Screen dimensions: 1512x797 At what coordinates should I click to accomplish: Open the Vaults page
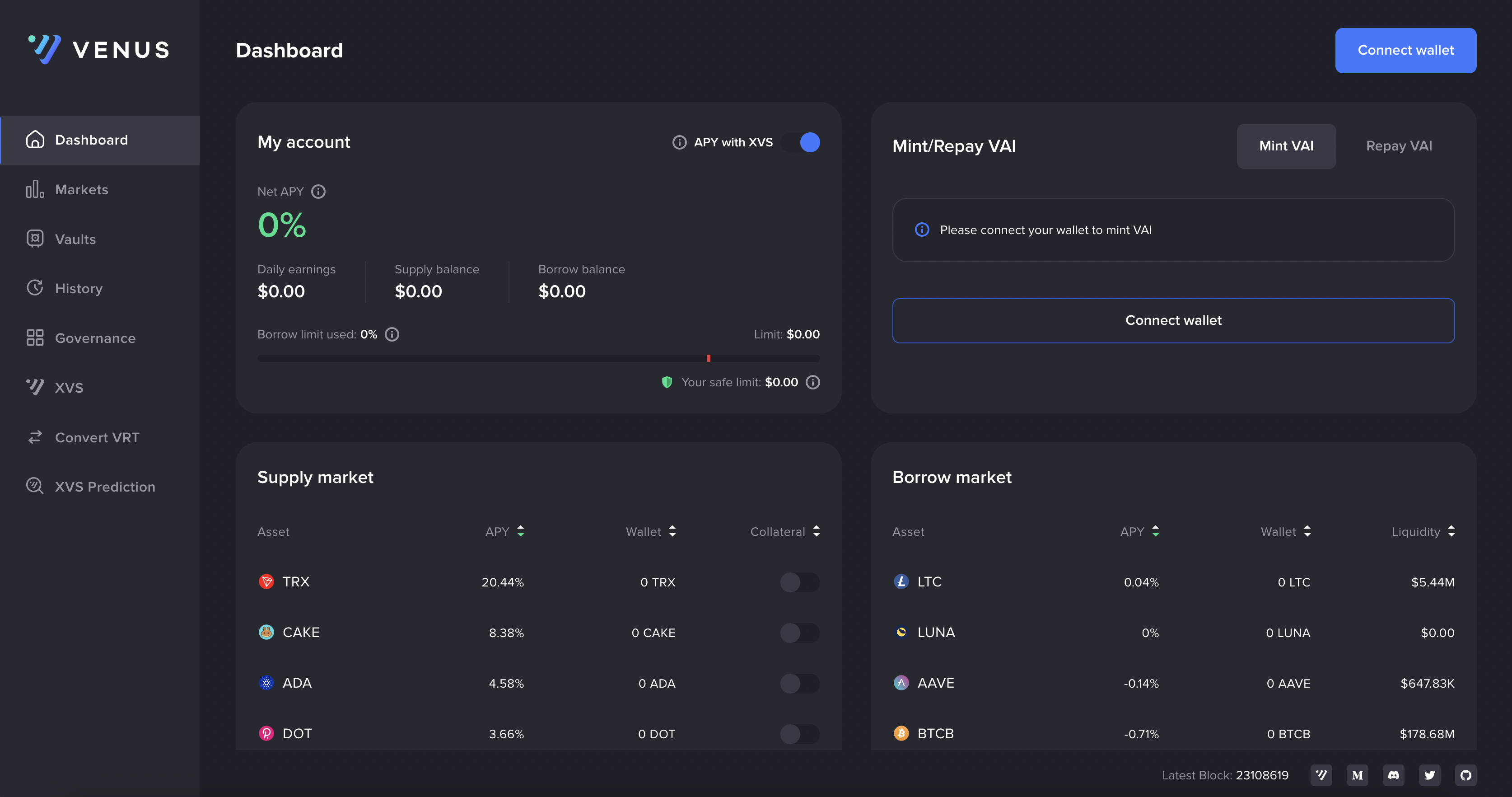point(100,239)
